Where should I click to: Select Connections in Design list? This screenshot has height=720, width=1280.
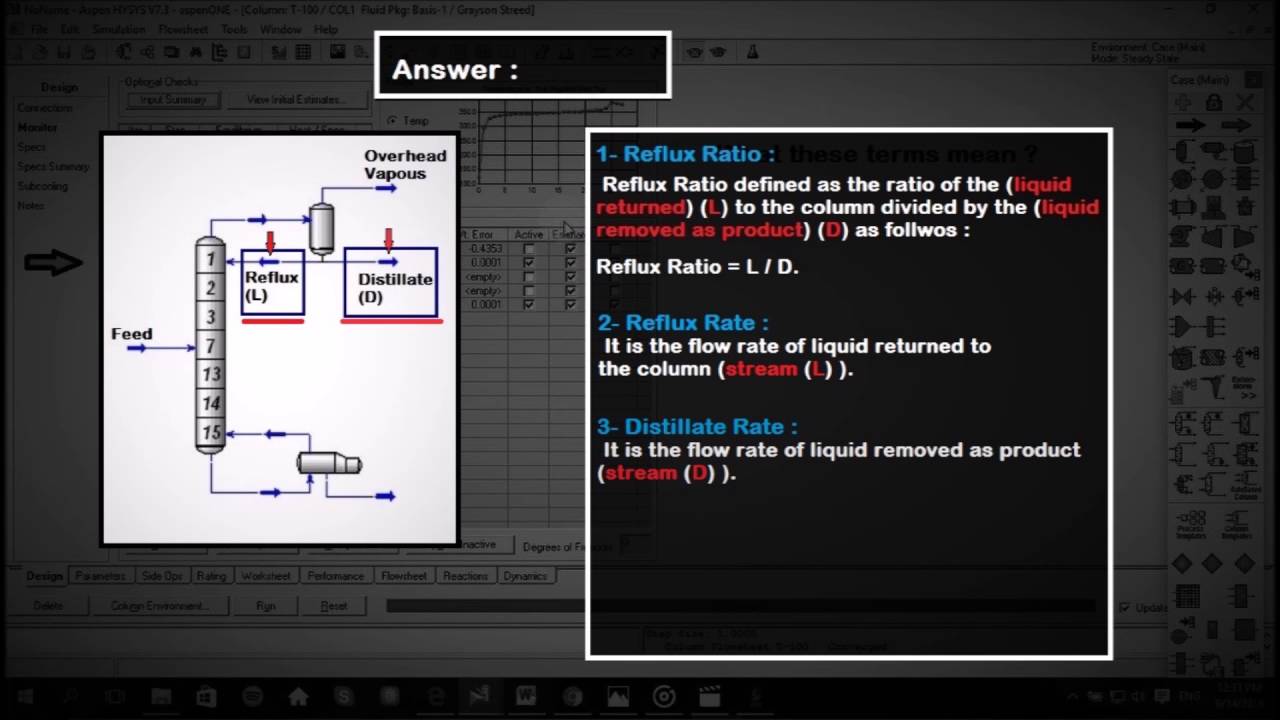point(45,108)
